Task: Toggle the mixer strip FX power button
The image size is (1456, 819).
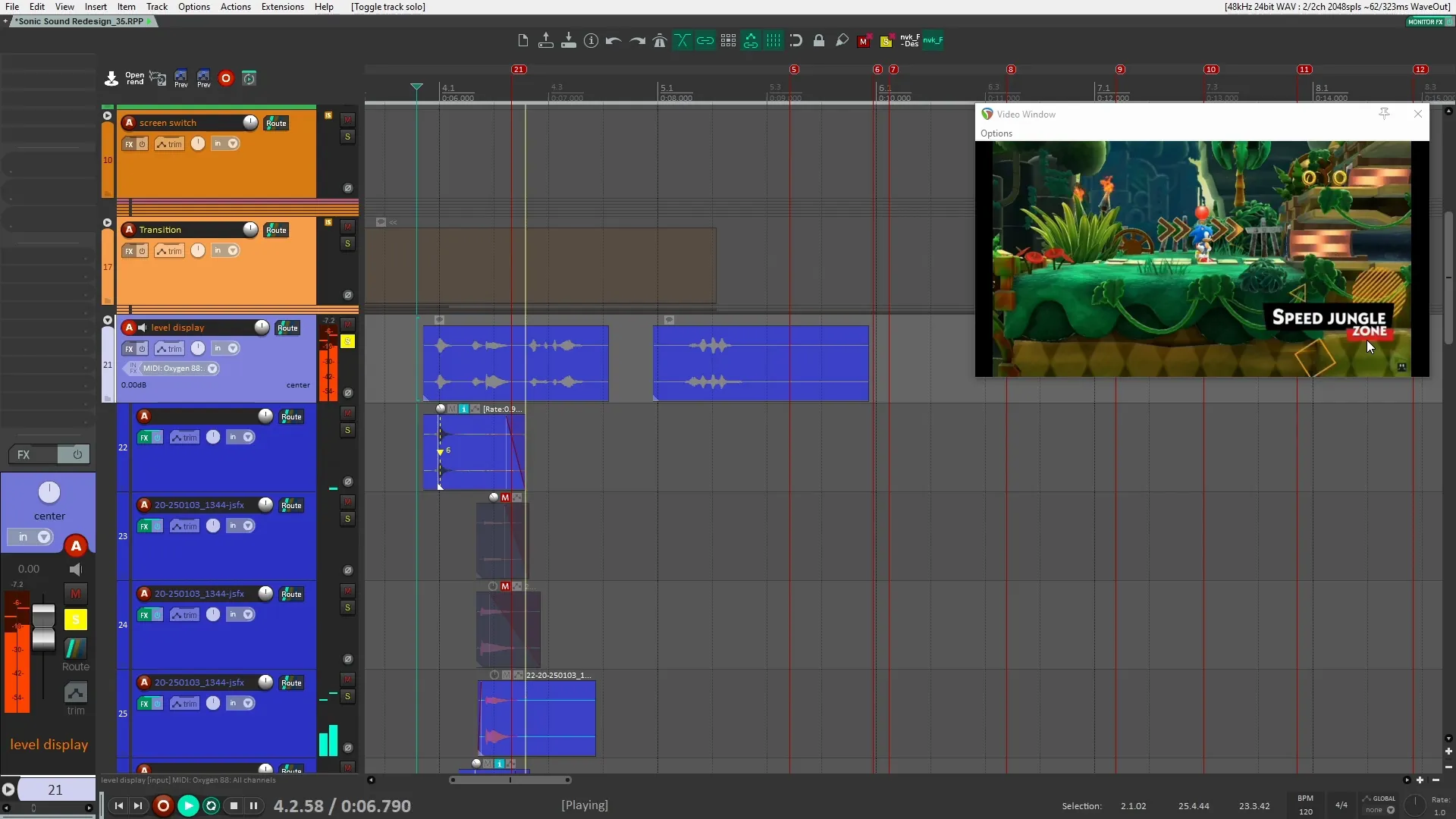Action: [x=77, y=454]
